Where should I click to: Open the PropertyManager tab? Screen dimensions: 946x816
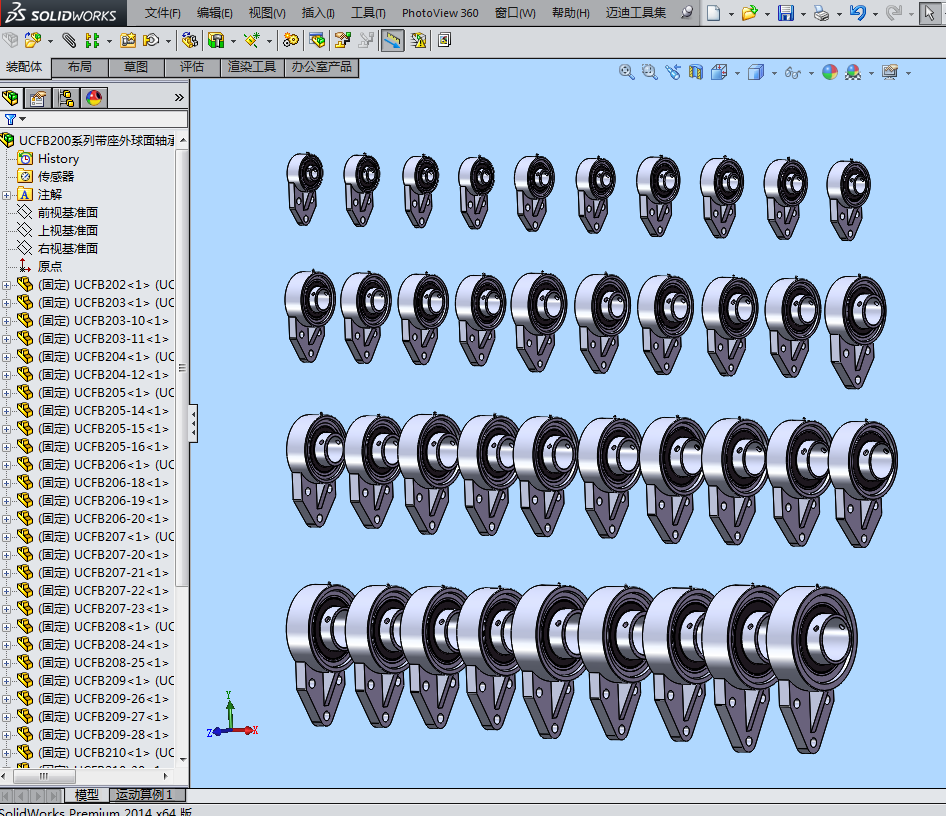pyautogui.click(x=37, y=98)
